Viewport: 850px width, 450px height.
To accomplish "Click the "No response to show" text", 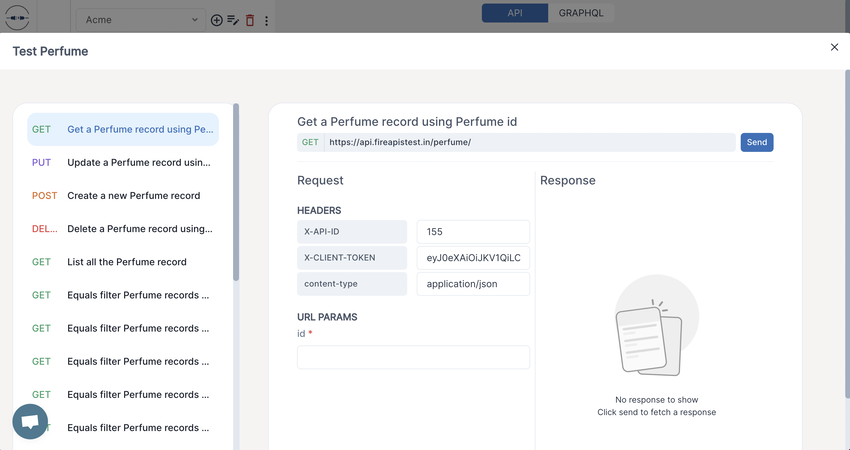I will [x=656, y=400].
